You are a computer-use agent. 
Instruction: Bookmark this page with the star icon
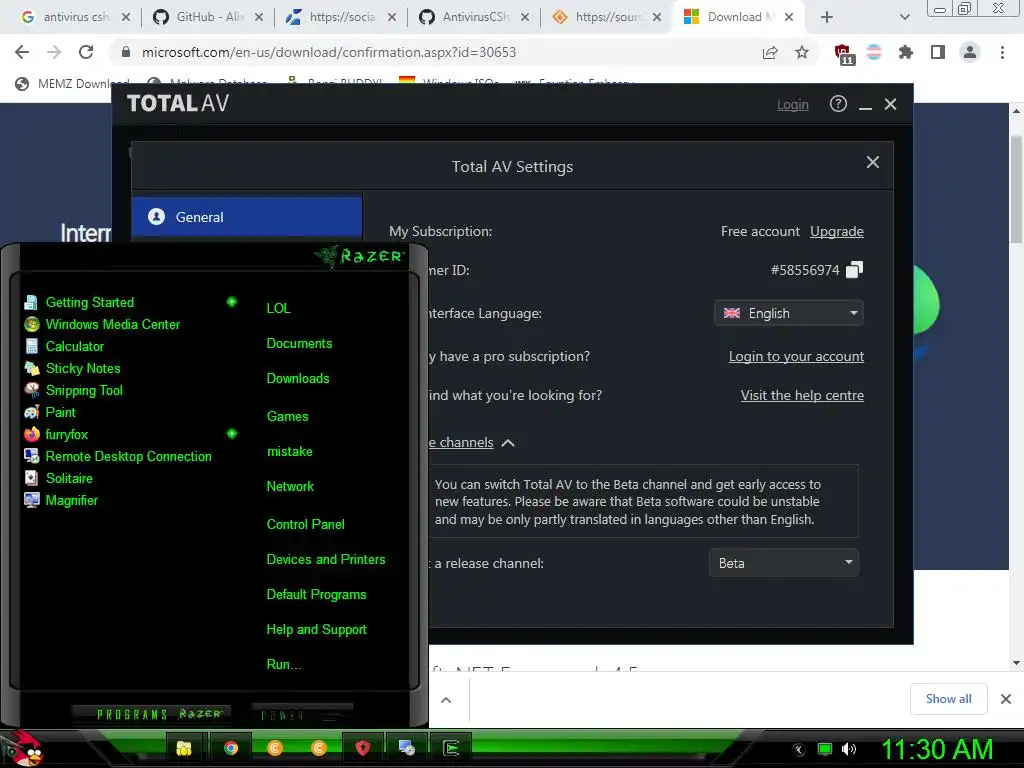(802, 52)
